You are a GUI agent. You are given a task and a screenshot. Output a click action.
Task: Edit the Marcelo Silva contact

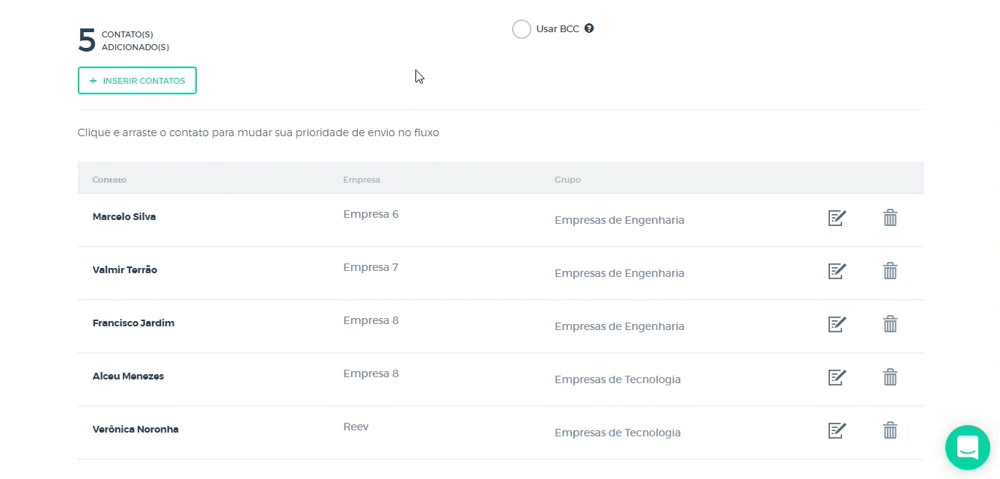(x=837, y=218)
